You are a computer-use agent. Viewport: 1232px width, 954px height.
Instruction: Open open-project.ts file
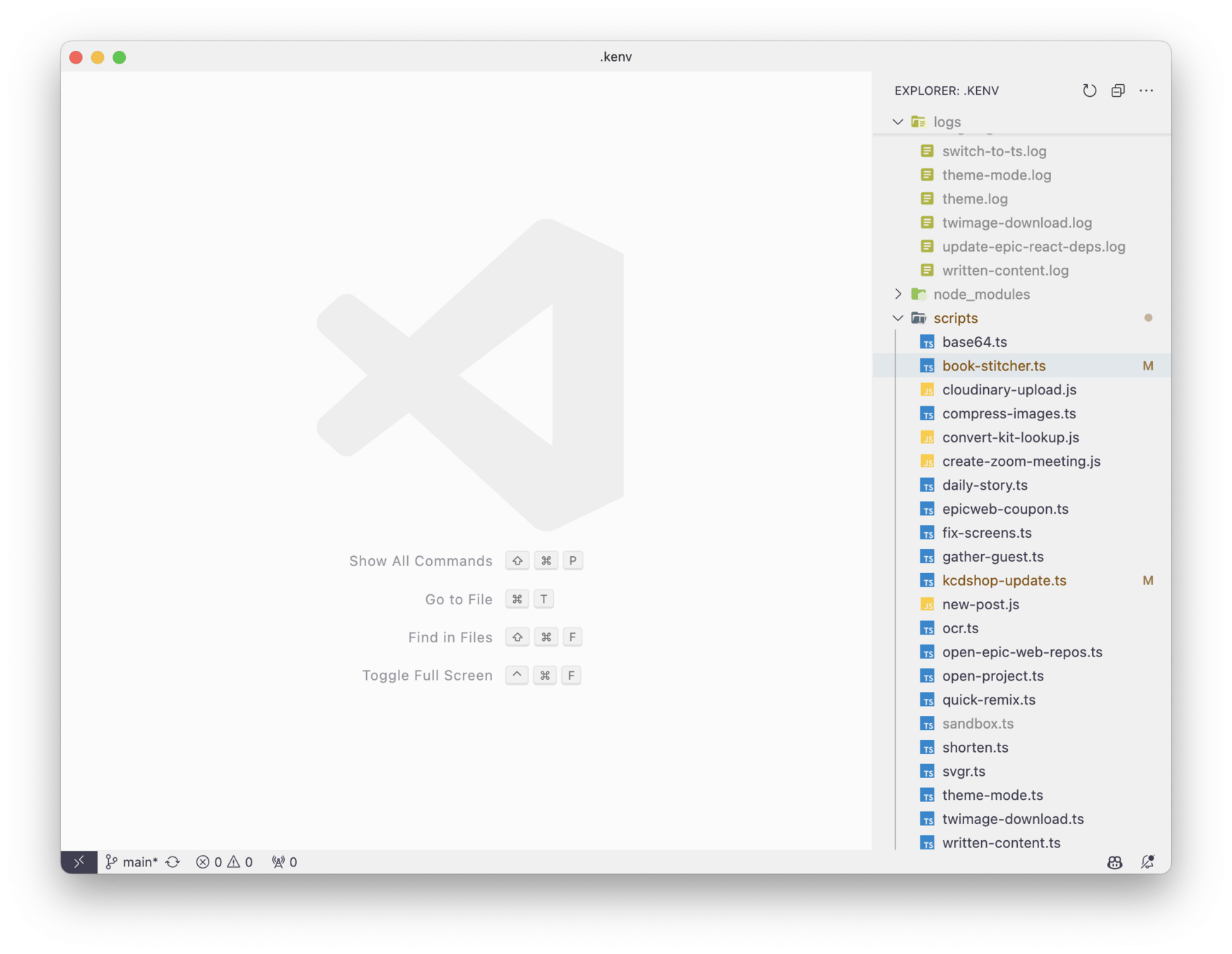click(1022, 676)
